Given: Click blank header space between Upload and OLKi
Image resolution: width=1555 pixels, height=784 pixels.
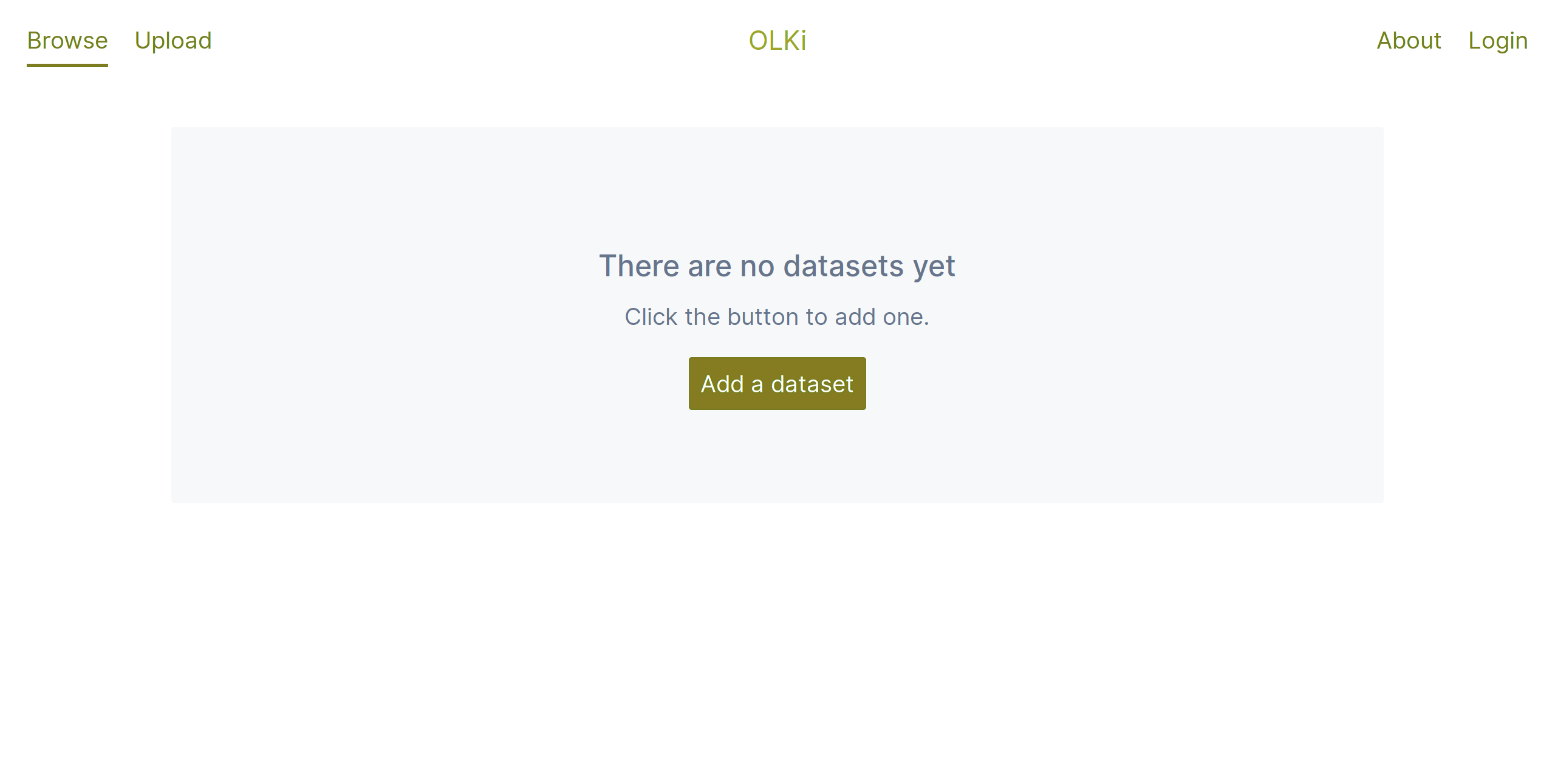Looking at the screenshot, I should click(x=480, y=41).
